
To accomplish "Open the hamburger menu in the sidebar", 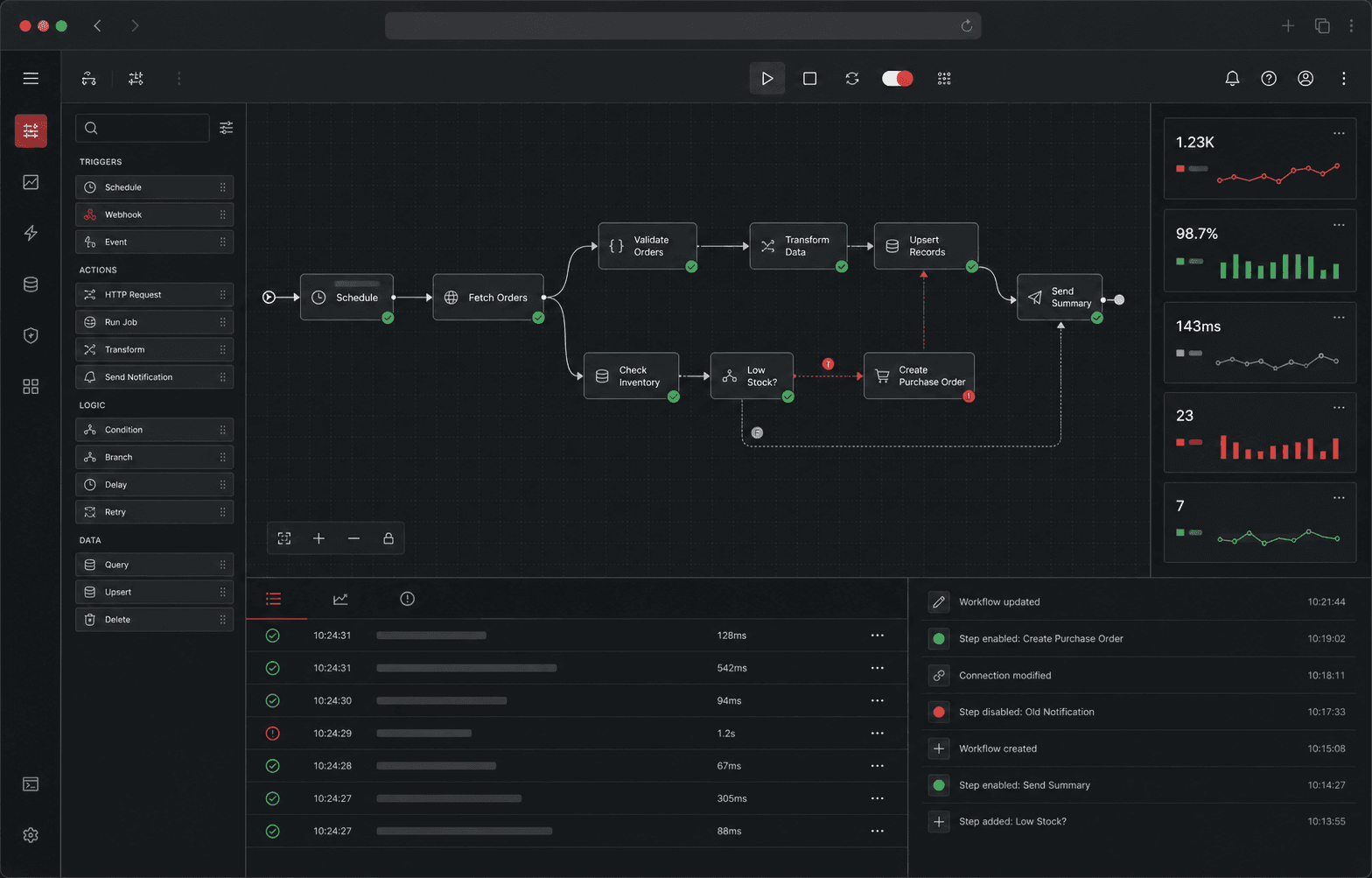I will (31, 79).
